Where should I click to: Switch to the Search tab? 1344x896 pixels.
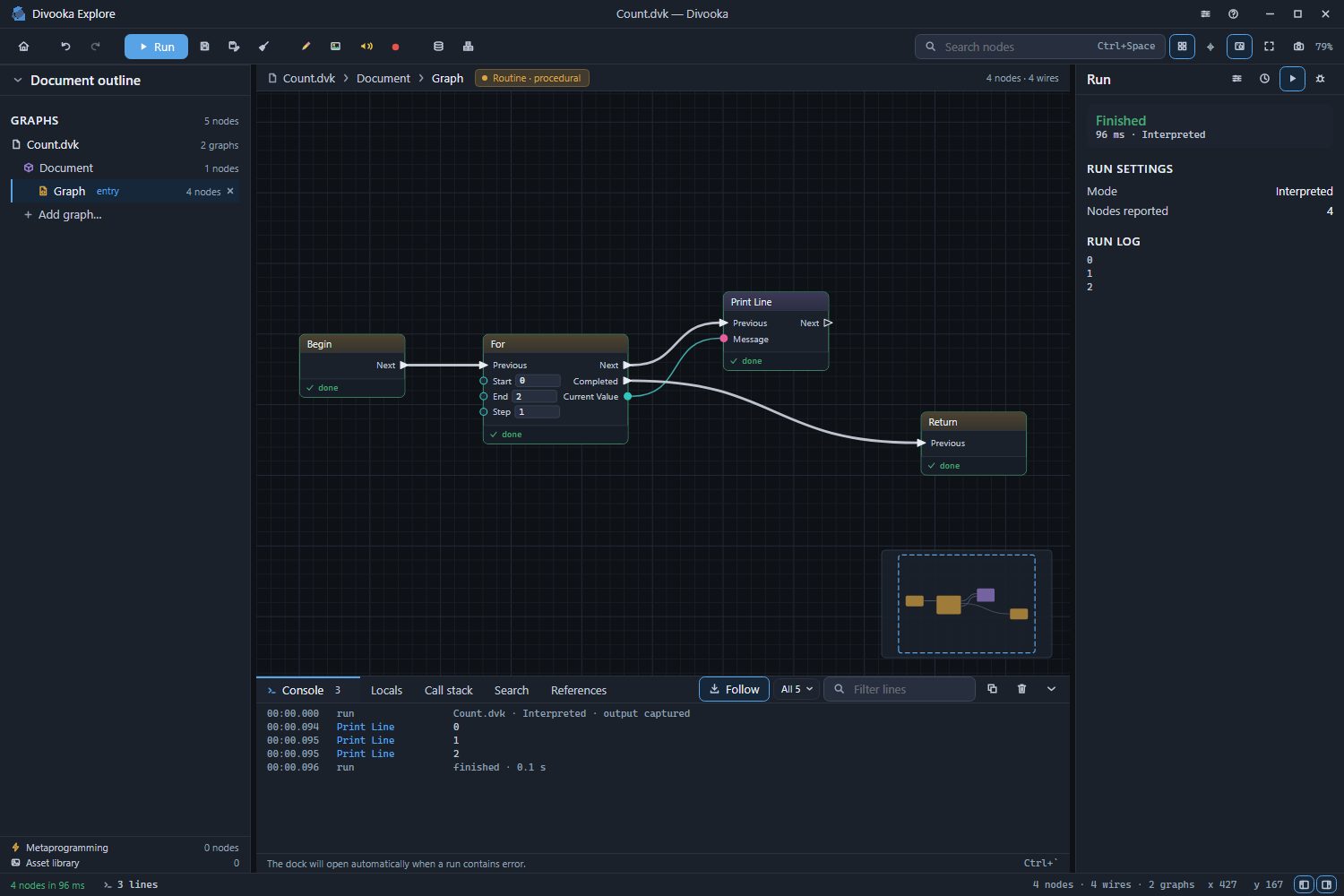pos(511,690)
